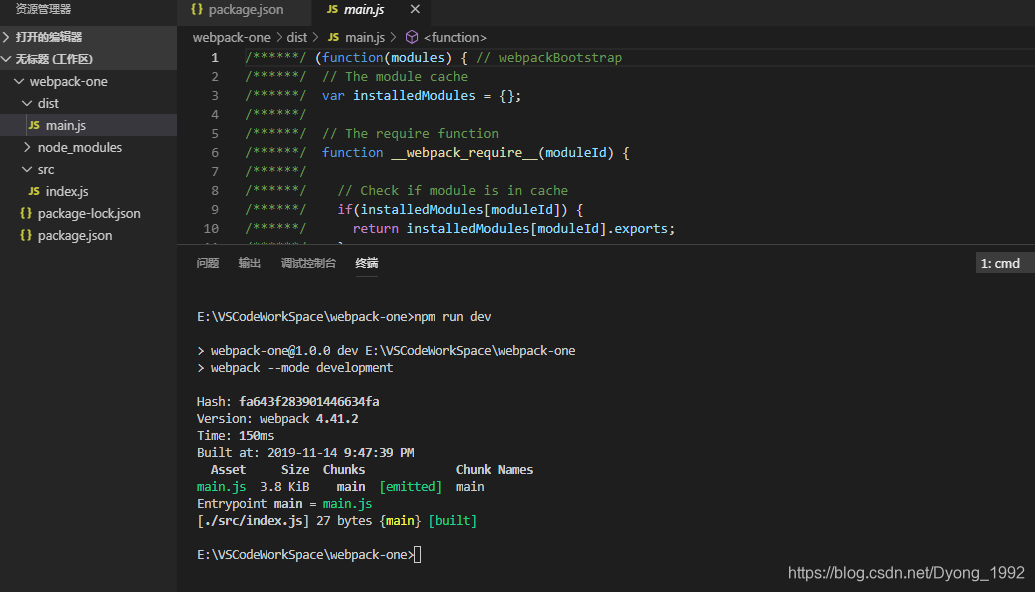This screenshot has width=1035, height=592.
Task: Click line number 6 in the editor
Action: point(215,152)
